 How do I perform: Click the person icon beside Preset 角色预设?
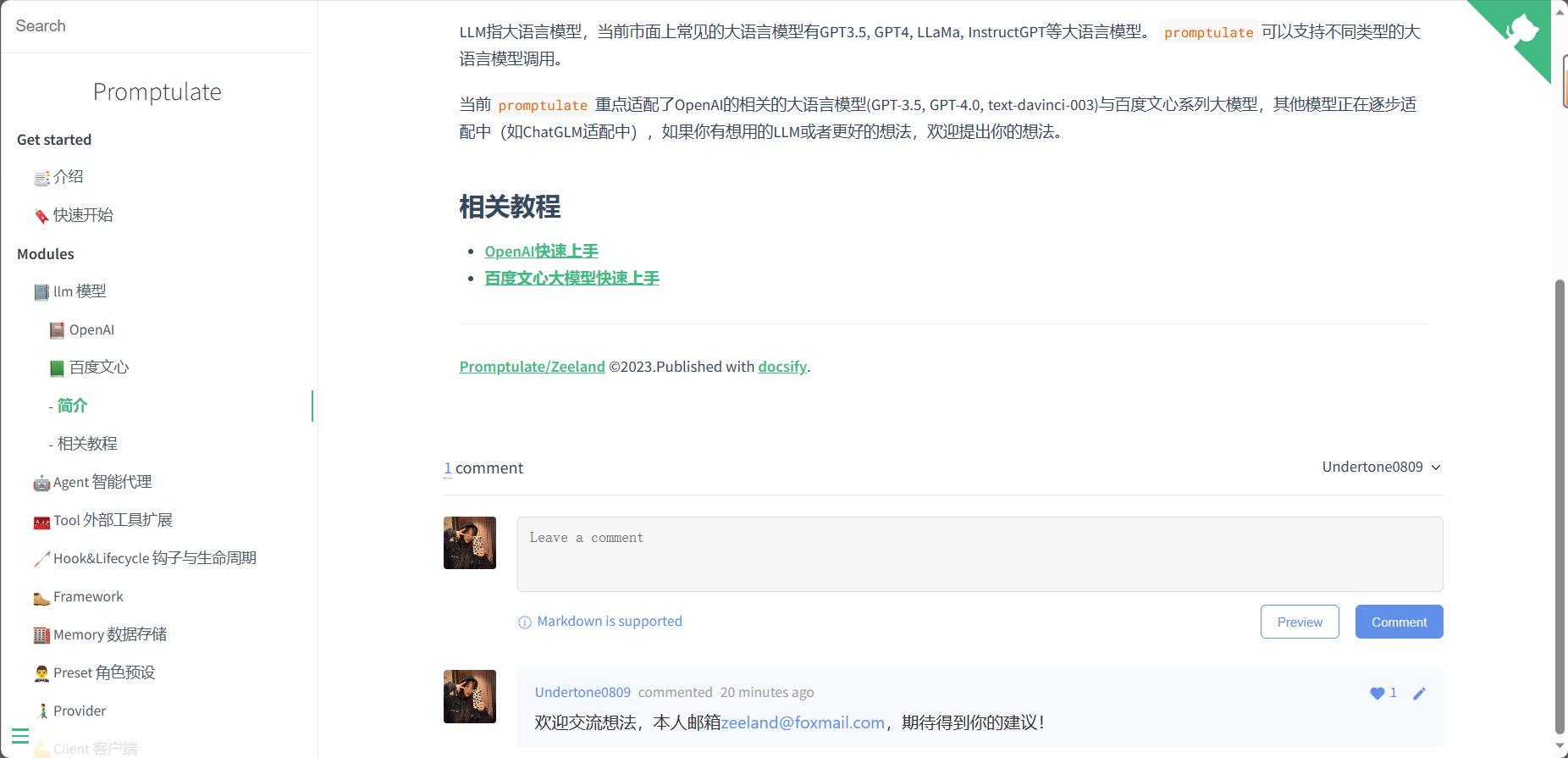(x=41, y=673)
